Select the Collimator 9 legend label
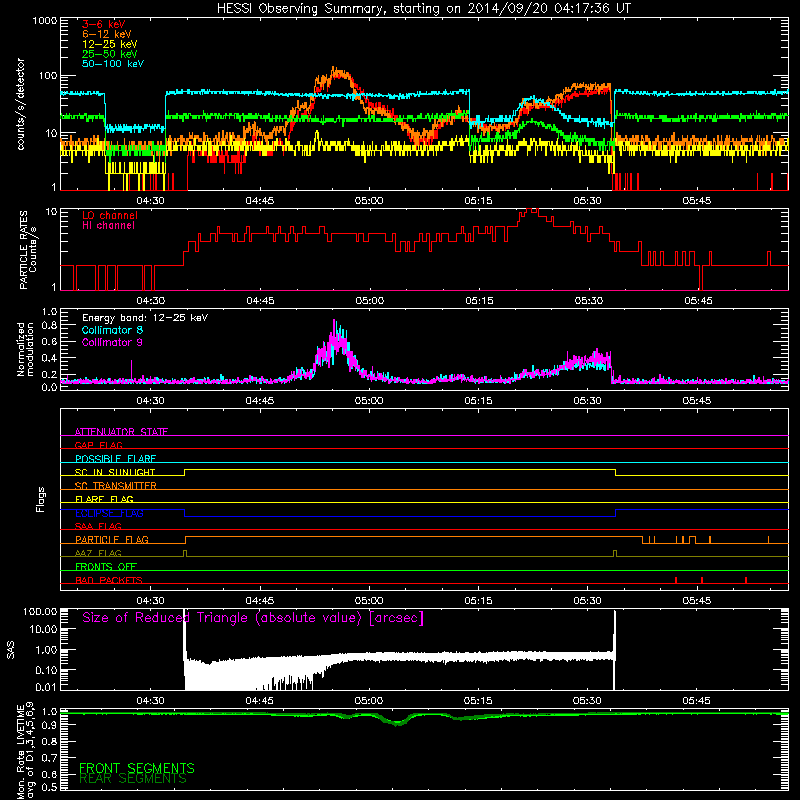800x800 pixels. click(112, 342)
